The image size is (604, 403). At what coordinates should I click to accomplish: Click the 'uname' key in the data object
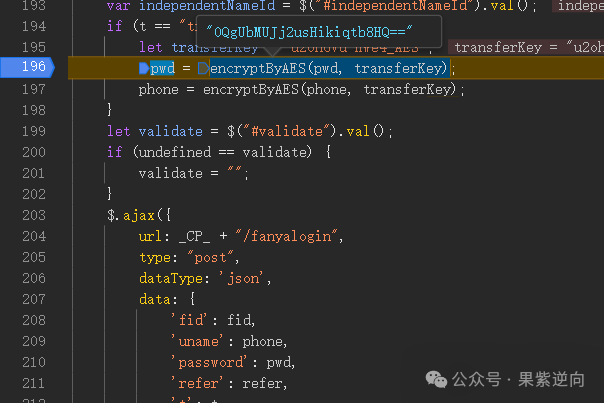pyautogui.click(x=197, y=341)
